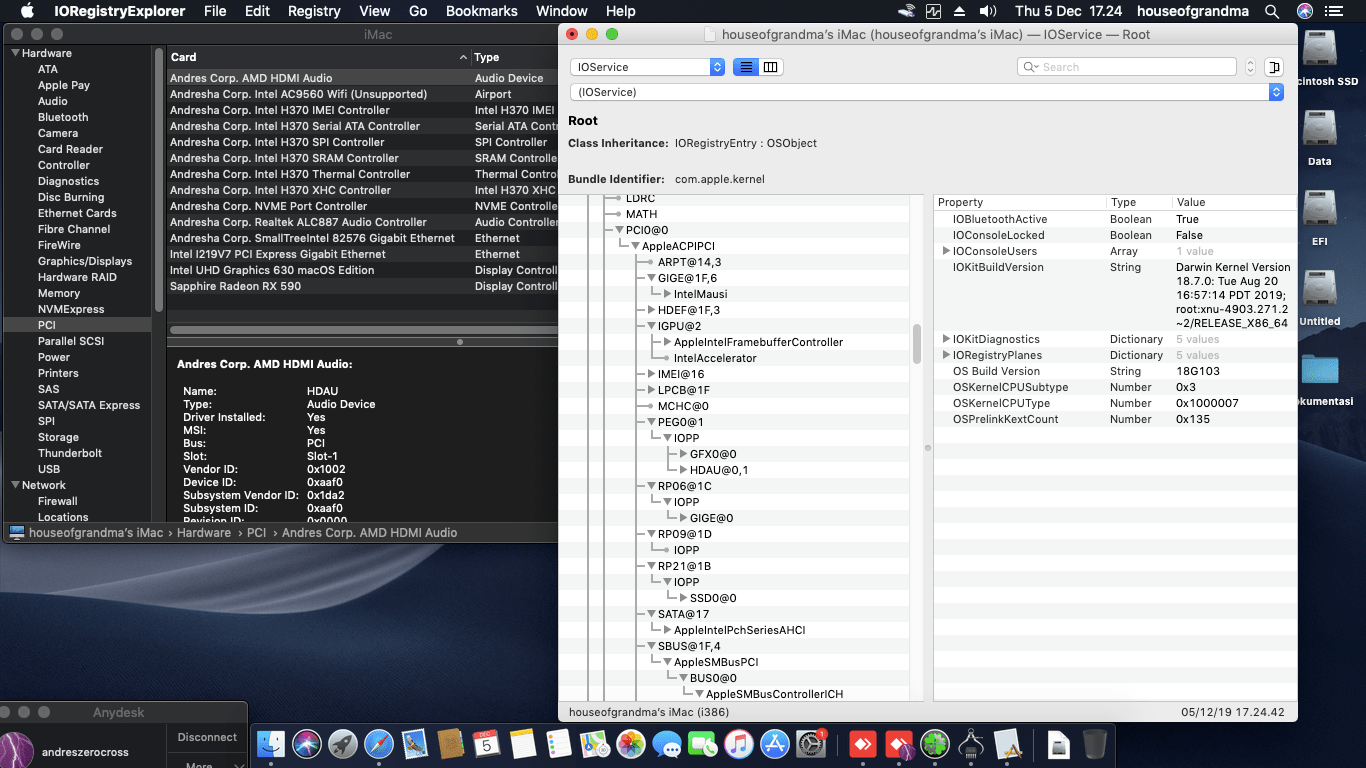Open iTunes music icon in the Dock
Image resolution: width=1366 pixels, height=768 pixels.
[x=738, y=744]
